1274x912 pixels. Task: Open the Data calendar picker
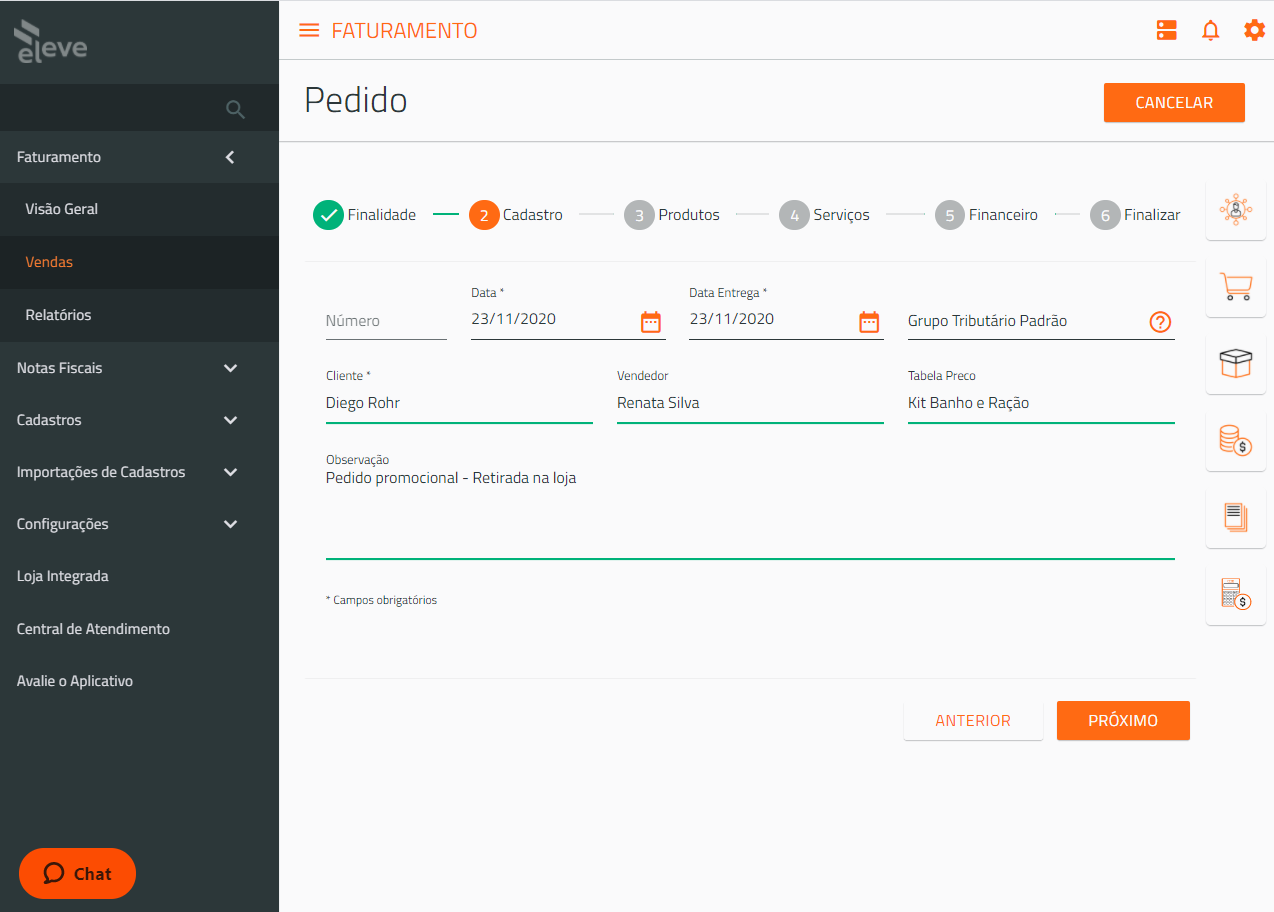(651, 321)
